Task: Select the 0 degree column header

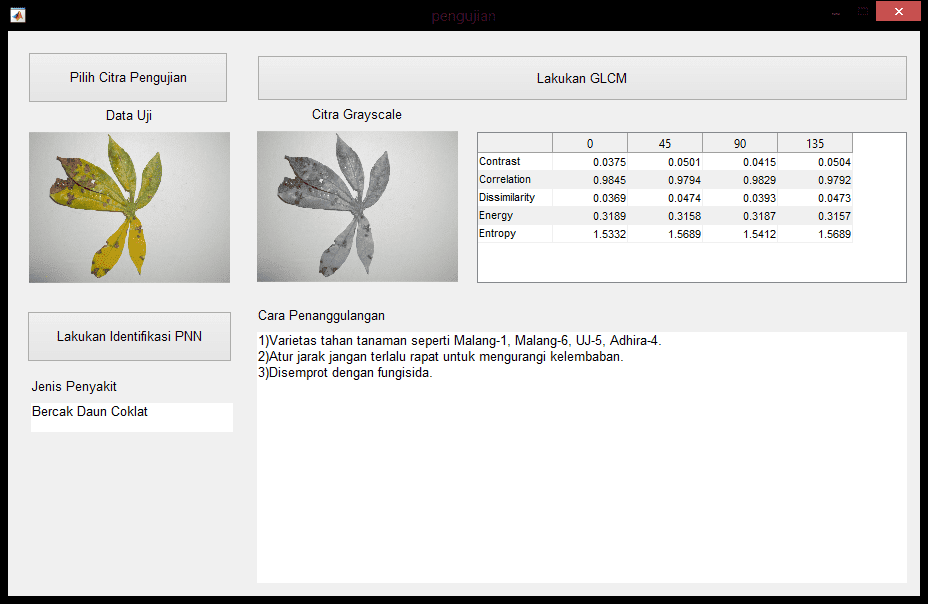Action: [590, 143]
